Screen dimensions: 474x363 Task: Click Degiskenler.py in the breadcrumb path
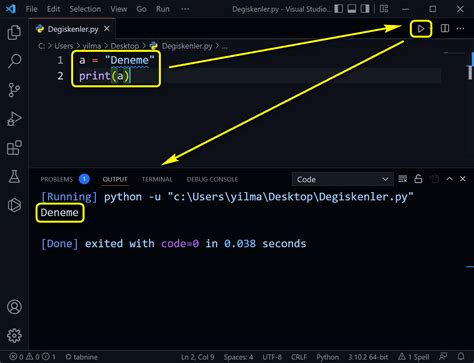pyautogui.click(x=187, y=46)
